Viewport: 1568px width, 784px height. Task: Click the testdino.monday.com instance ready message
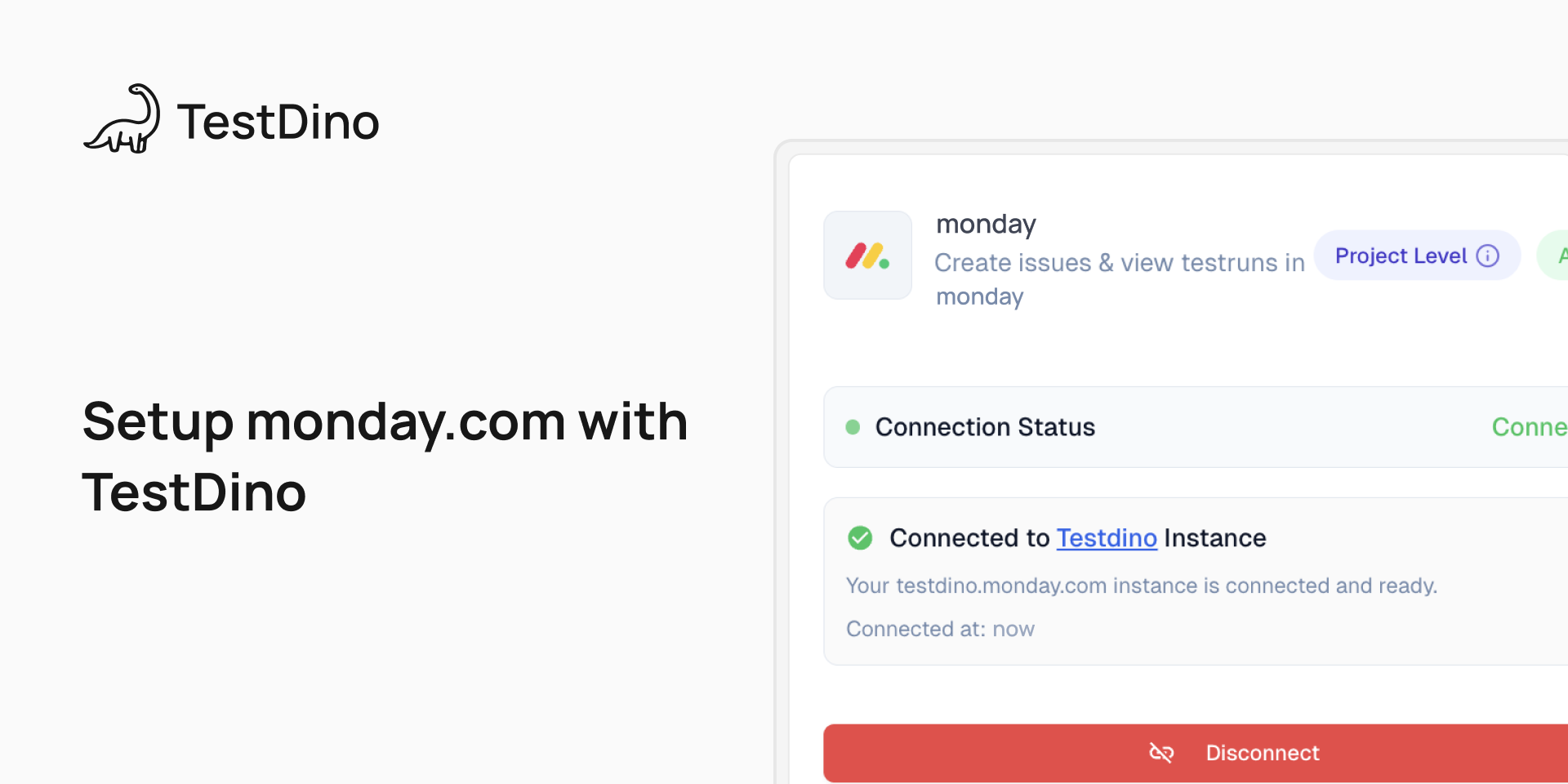pyautogui.click(x=1141, y=586)
